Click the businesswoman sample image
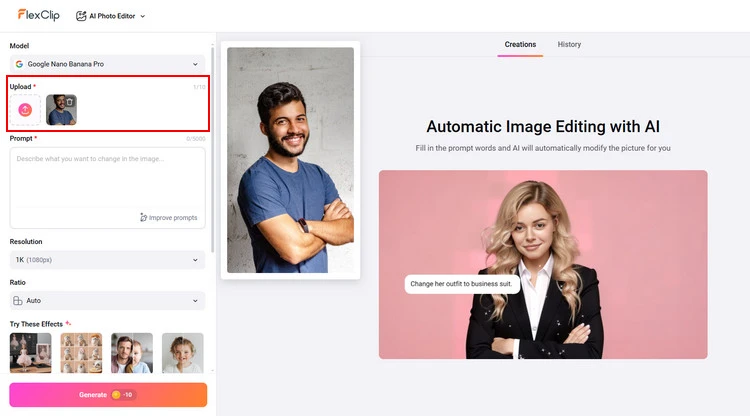 543,264
